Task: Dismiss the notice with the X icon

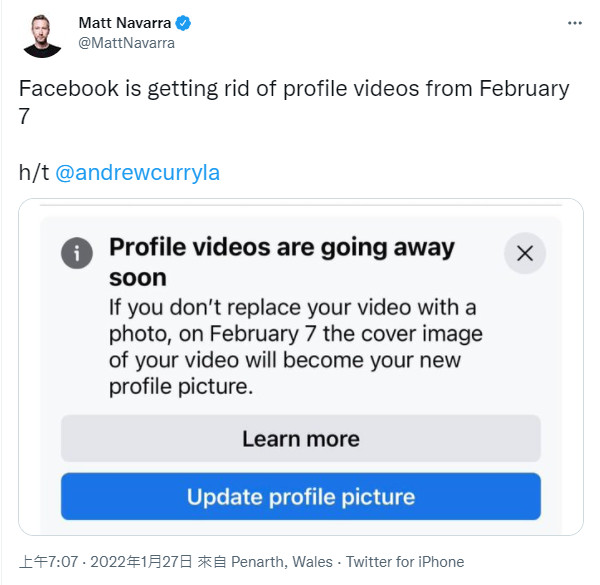Action: (525, 254)
